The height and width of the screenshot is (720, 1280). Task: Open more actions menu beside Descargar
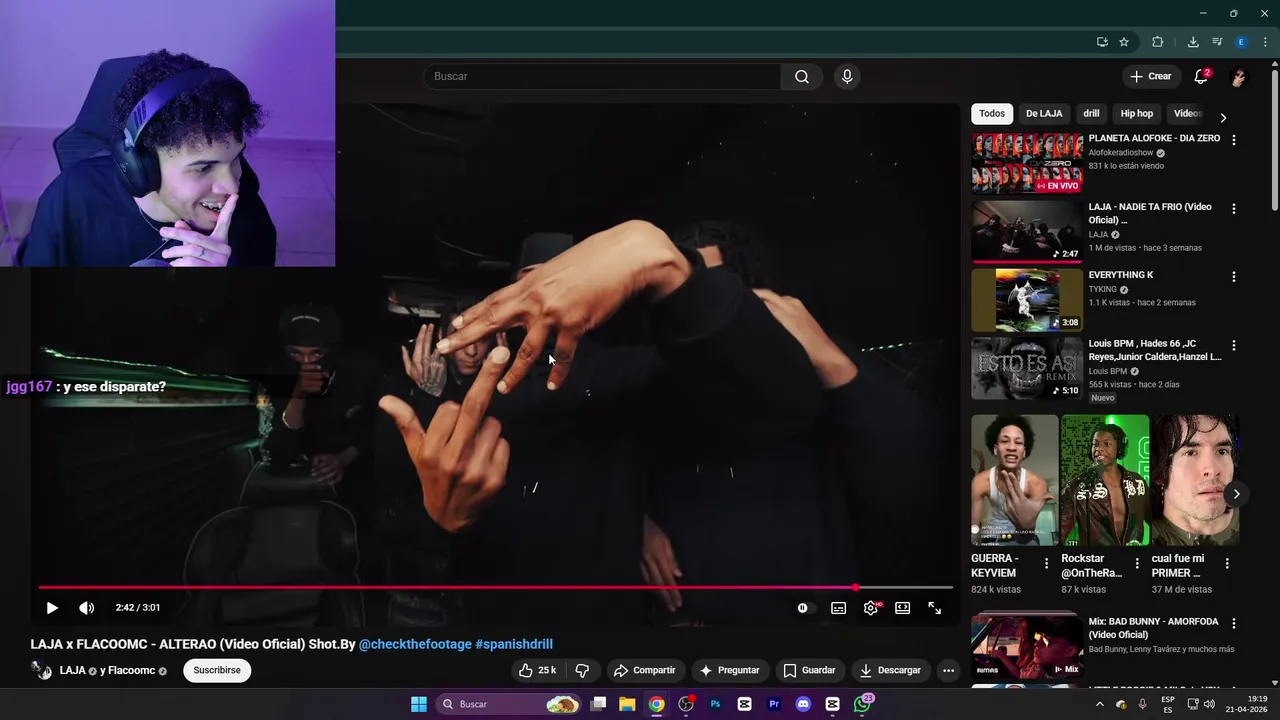(x=948, y=670)
